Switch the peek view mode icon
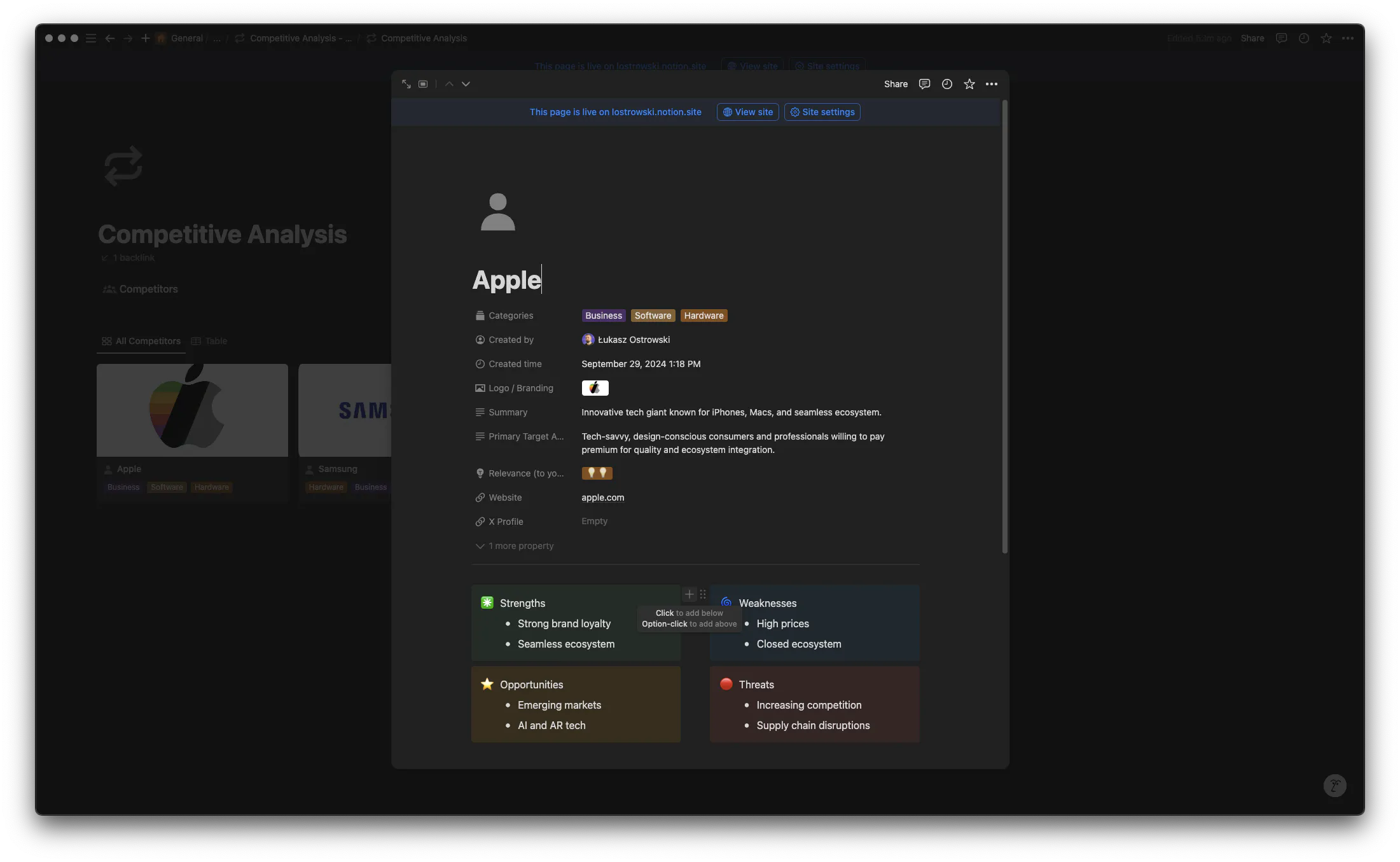The width and height of the screenshot is (1400, 862). [x=423, y=84]
